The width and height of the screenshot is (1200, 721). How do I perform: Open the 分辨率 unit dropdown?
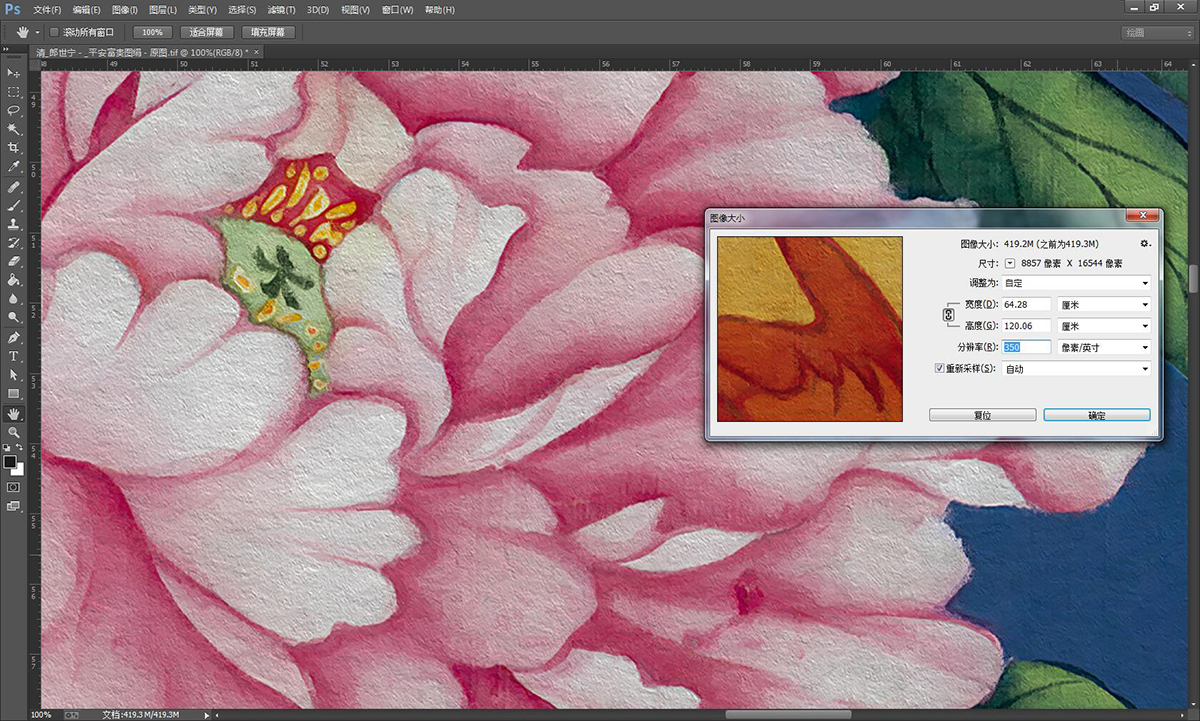1104,347
